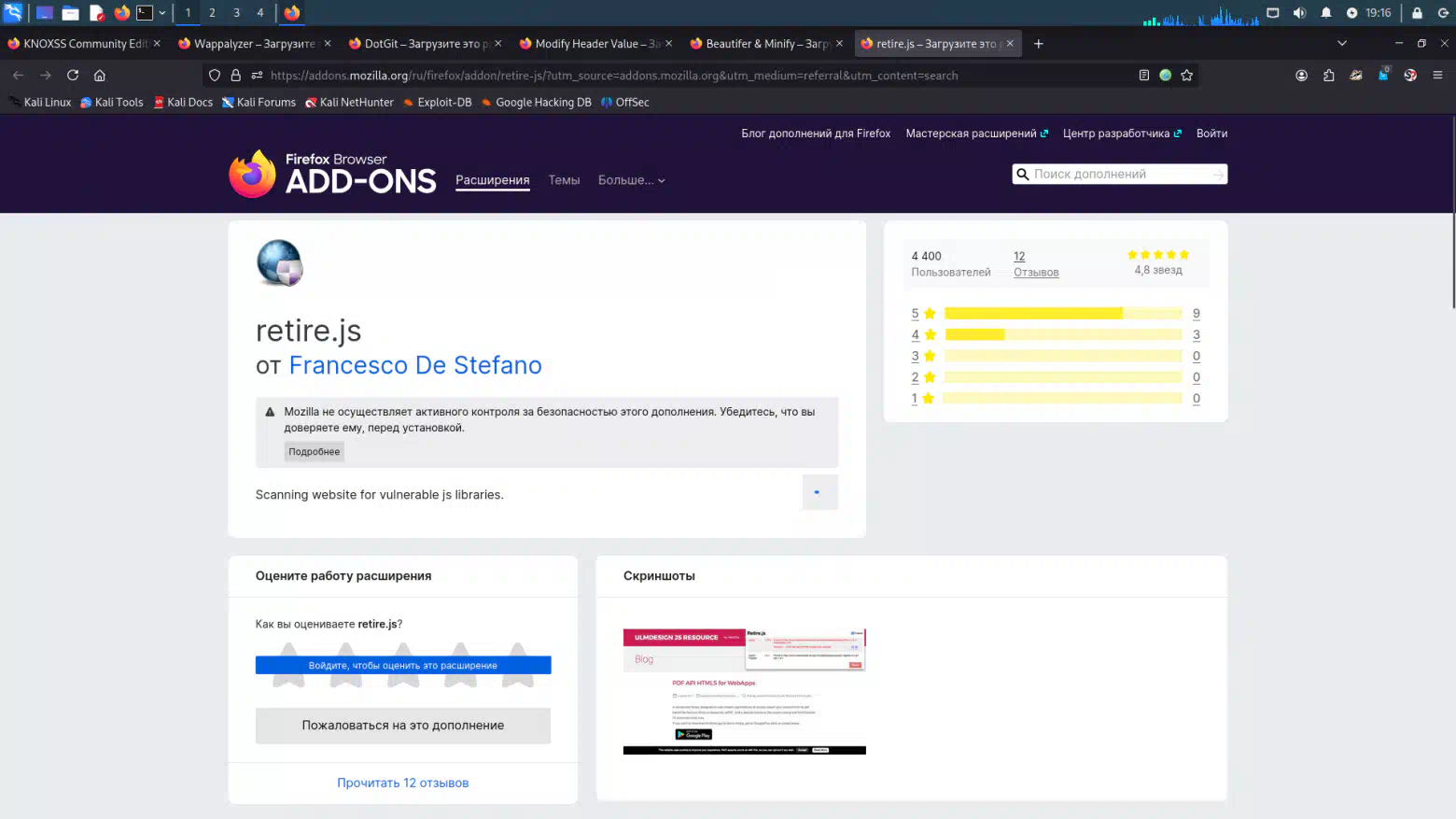The width and height of the screenshot is (1456, 819).
Task: Switch to the DotGit tab
Action: pos(426,44)
